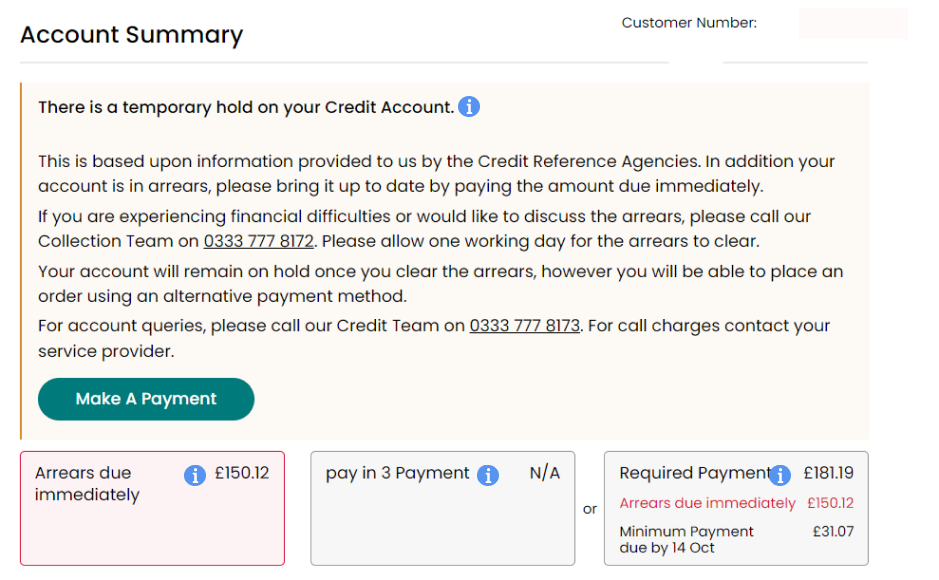The image size is (939, 580).
Task: Select the pay in 3 Payment card
Action: coord(443,508)
